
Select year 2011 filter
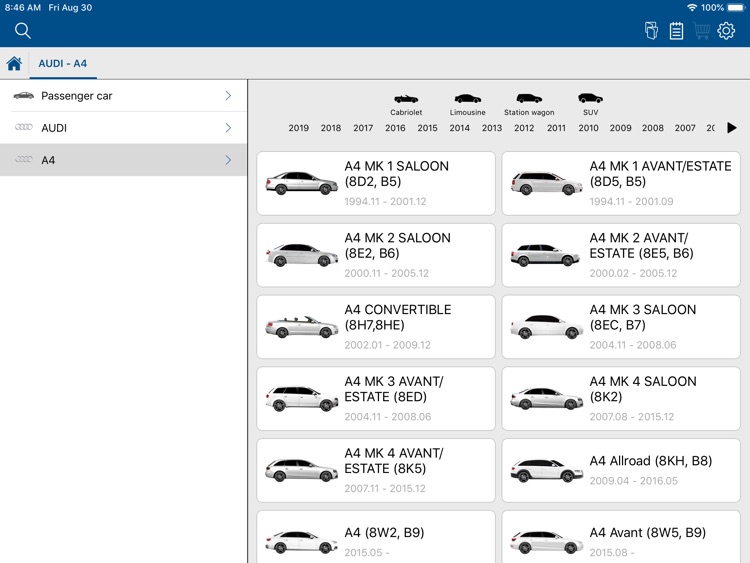tap(556, 128)
